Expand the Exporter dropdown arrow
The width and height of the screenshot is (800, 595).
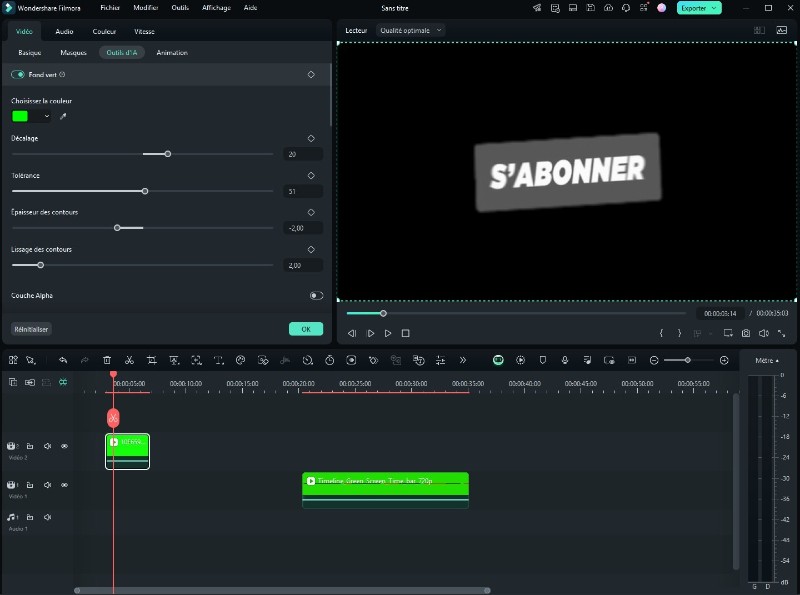(x=714, y=8)
